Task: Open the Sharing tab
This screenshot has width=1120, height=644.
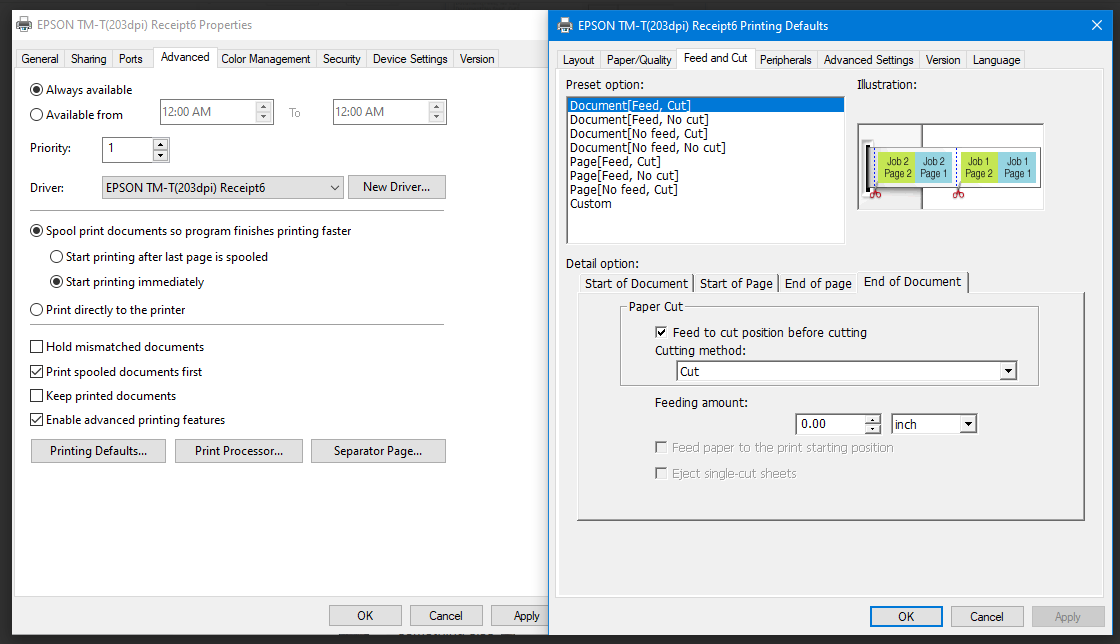Action: click(x=89, y=59)
